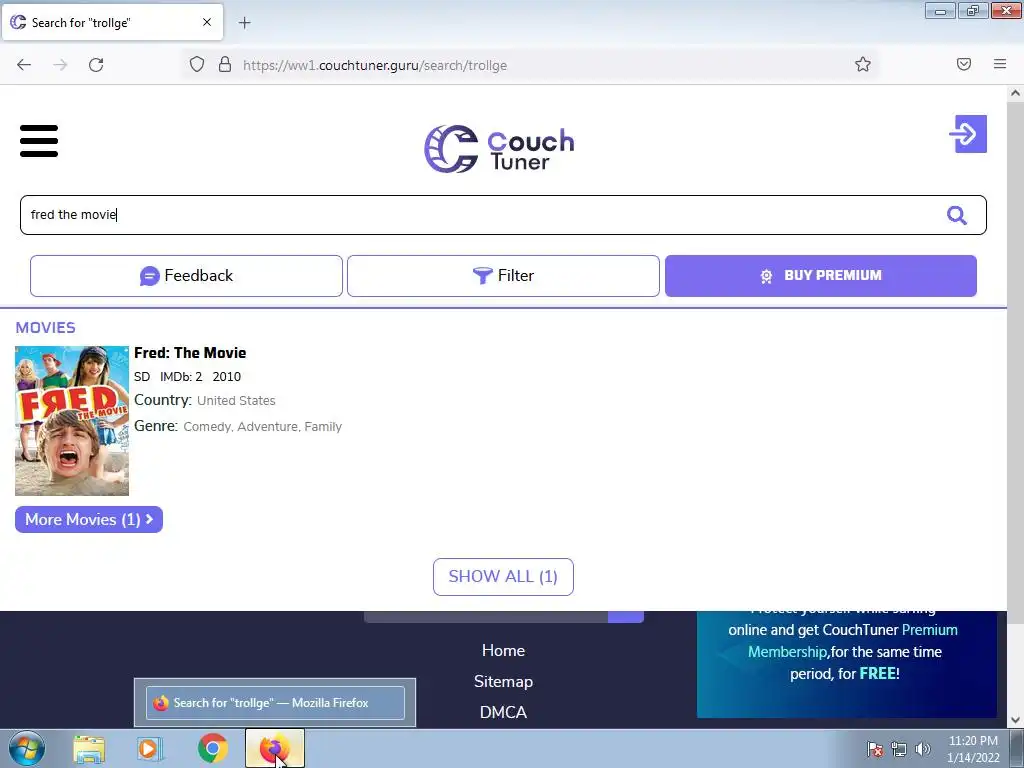Click the Premium Membership link

click(x=852, y=641)
